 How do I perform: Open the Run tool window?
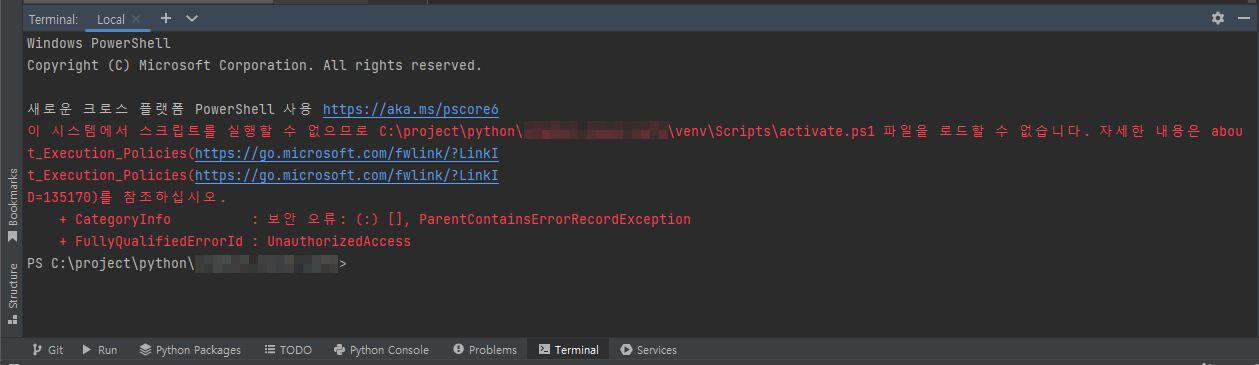pyautogui.click(x=99, y=350)
